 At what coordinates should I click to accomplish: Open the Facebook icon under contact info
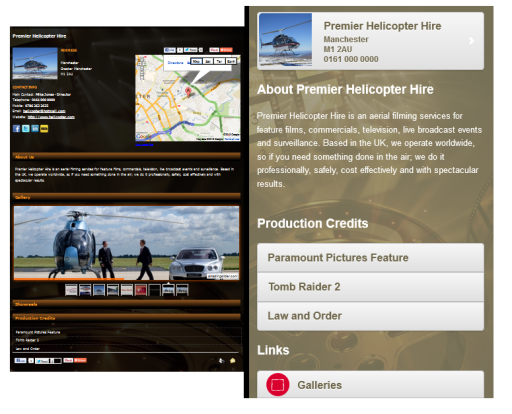tap(16, 129)
